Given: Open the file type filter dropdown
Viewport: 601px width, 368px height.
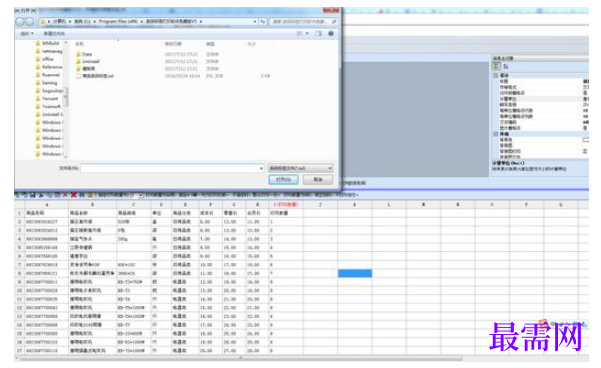Looking at the screenshot, I should coord(300,168).
